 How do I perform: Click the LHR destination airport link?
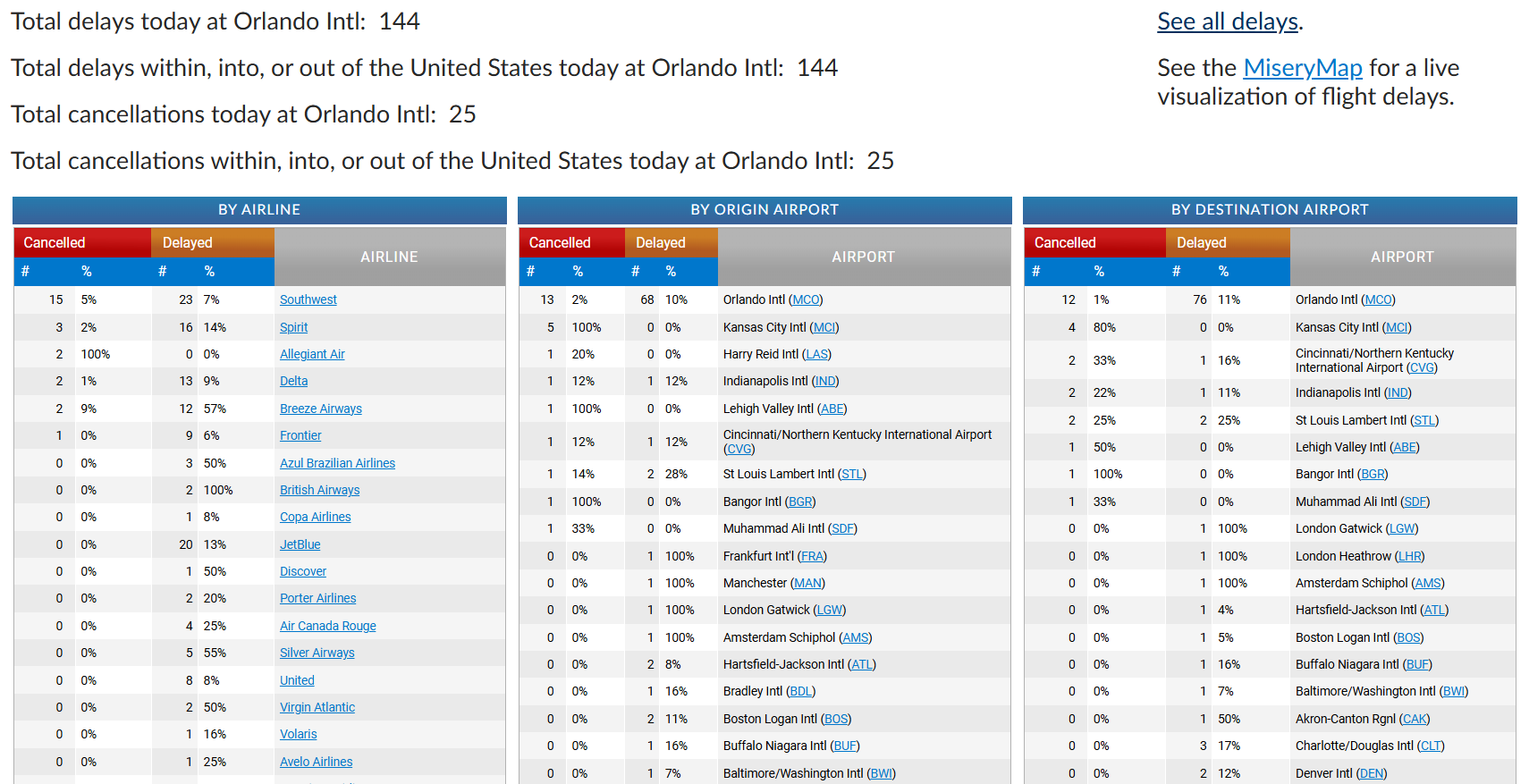pyautogui.click(x=1409, y=556)
